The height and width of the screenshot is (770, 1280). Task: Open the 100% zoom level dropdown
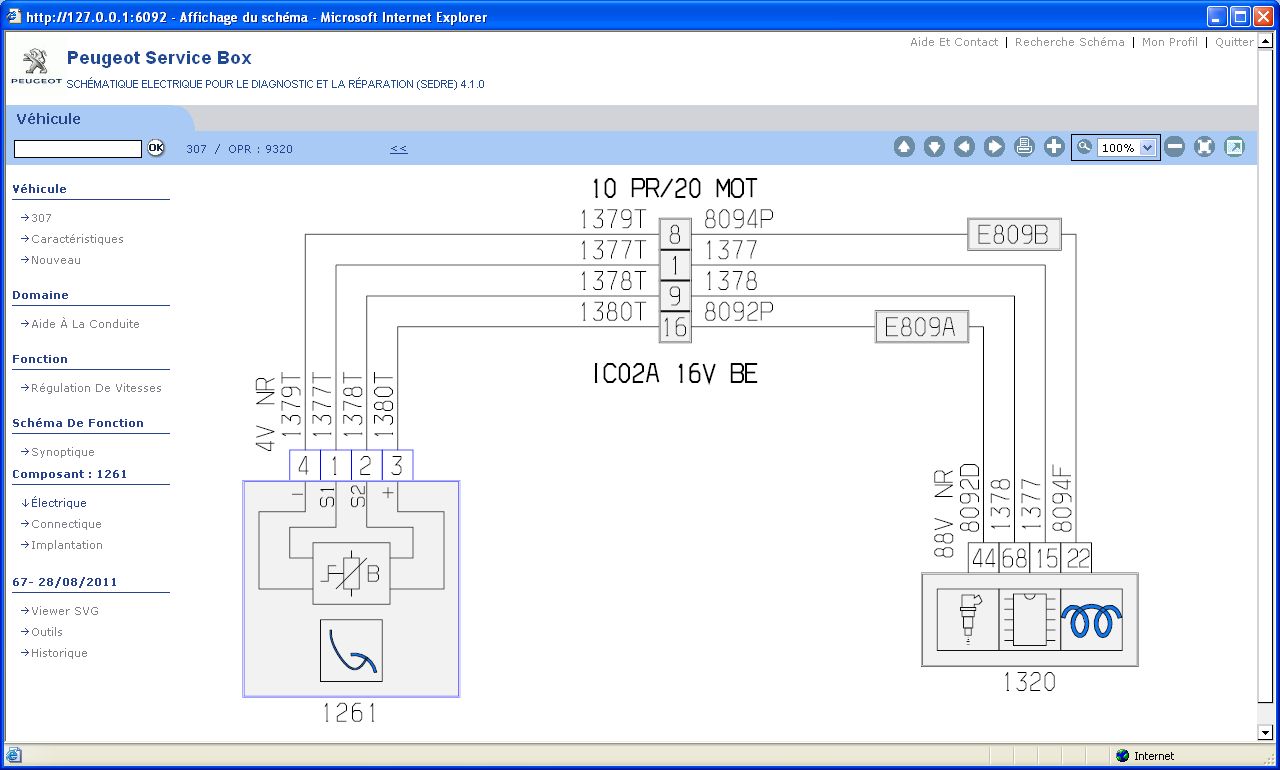click(1147, 147)
